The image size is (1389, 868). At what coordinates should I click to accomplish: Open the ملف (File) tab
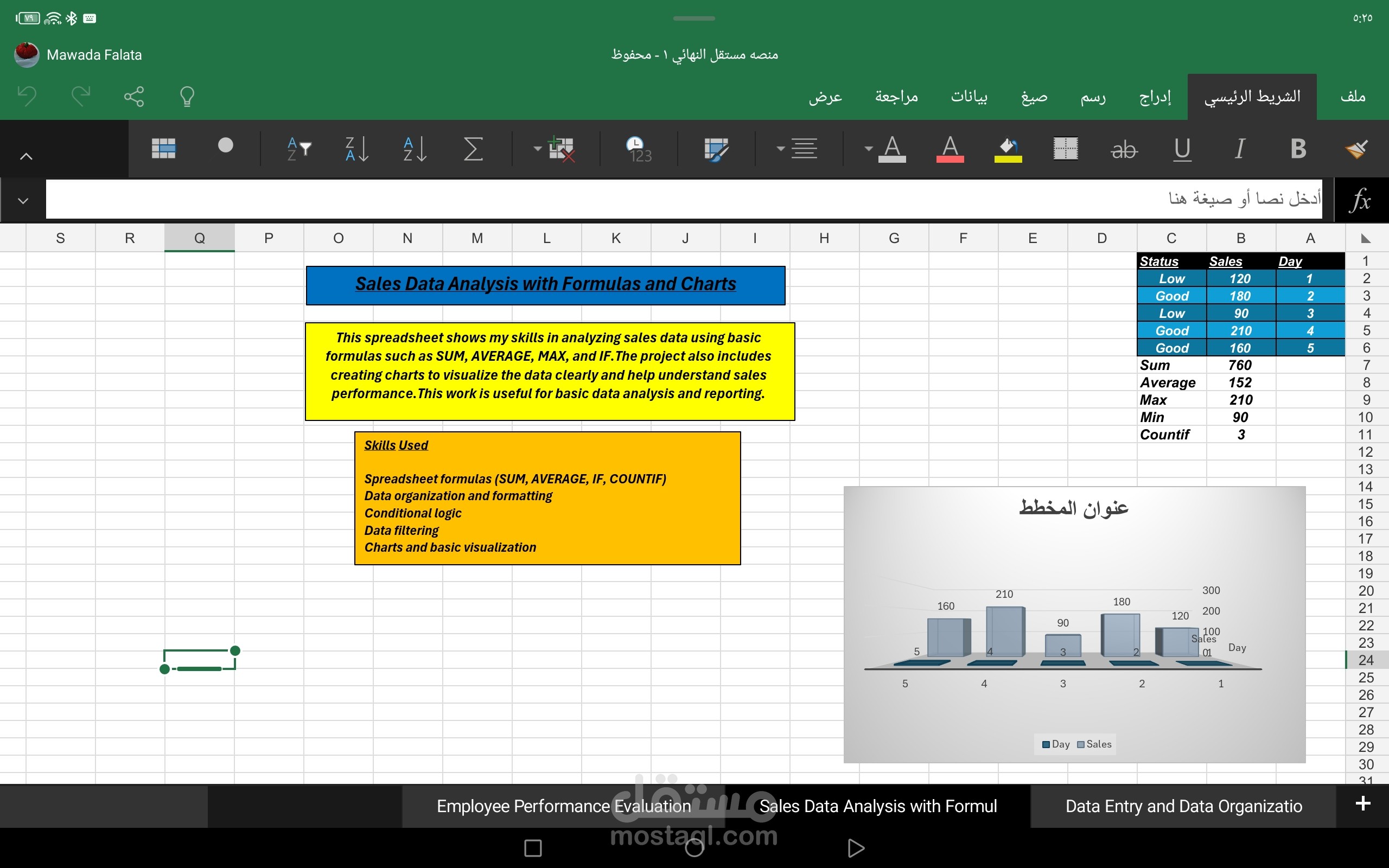1353,96
